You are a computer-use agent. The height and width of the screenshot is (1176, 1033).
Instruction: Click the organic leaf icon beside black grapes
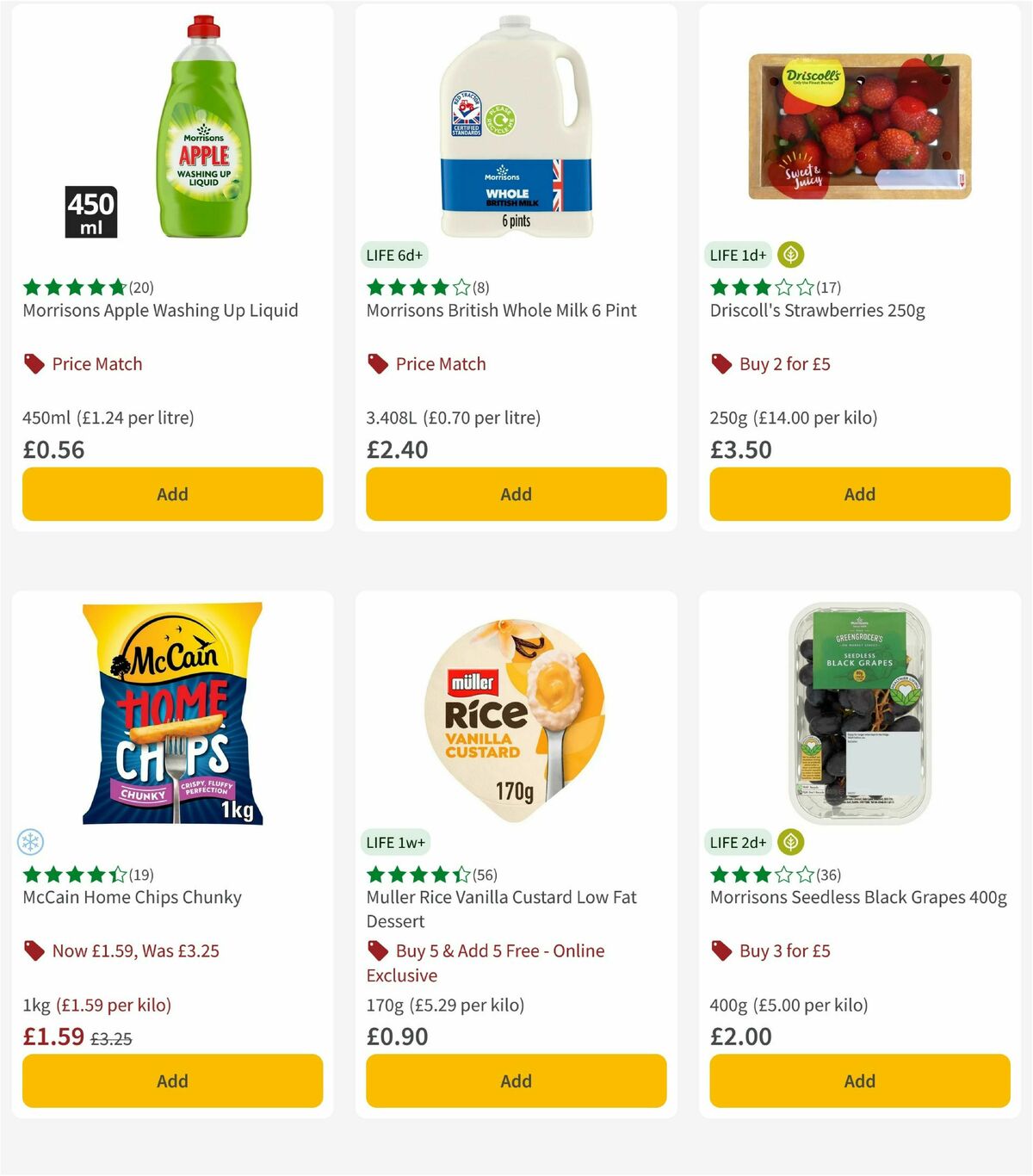point(789,842)
